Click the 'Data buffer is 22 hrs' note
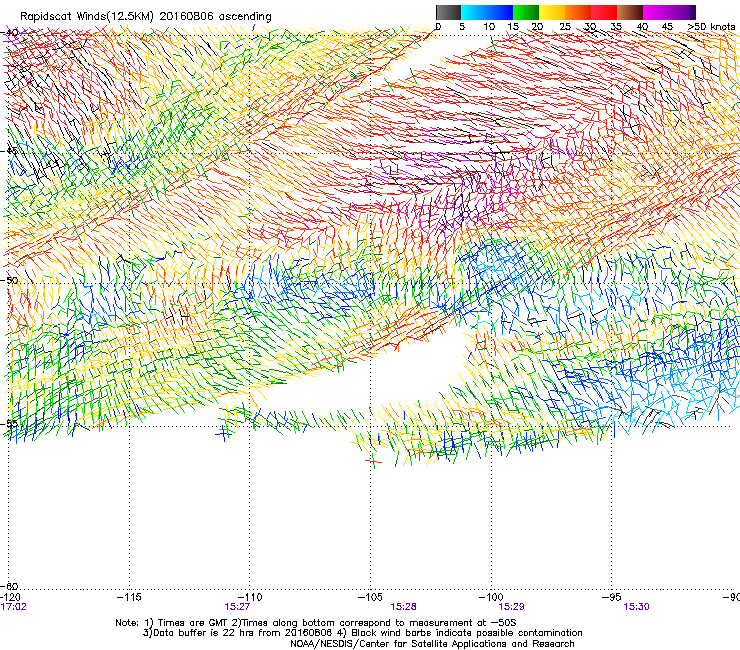Screen dimensions: 740x650 [x=362, y=633]
